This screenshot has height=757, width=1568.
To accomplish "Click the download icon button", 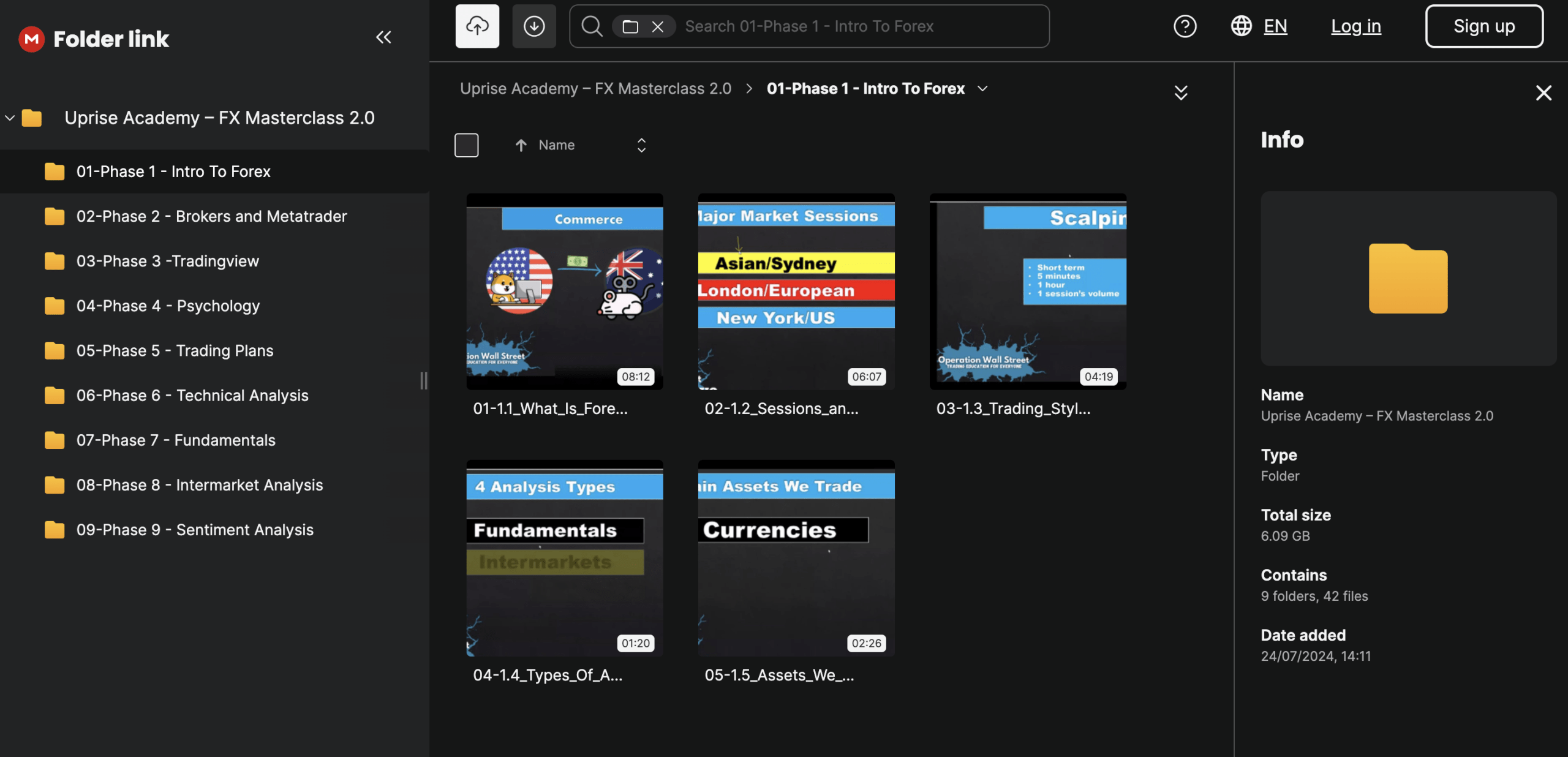I will [534, 26].
